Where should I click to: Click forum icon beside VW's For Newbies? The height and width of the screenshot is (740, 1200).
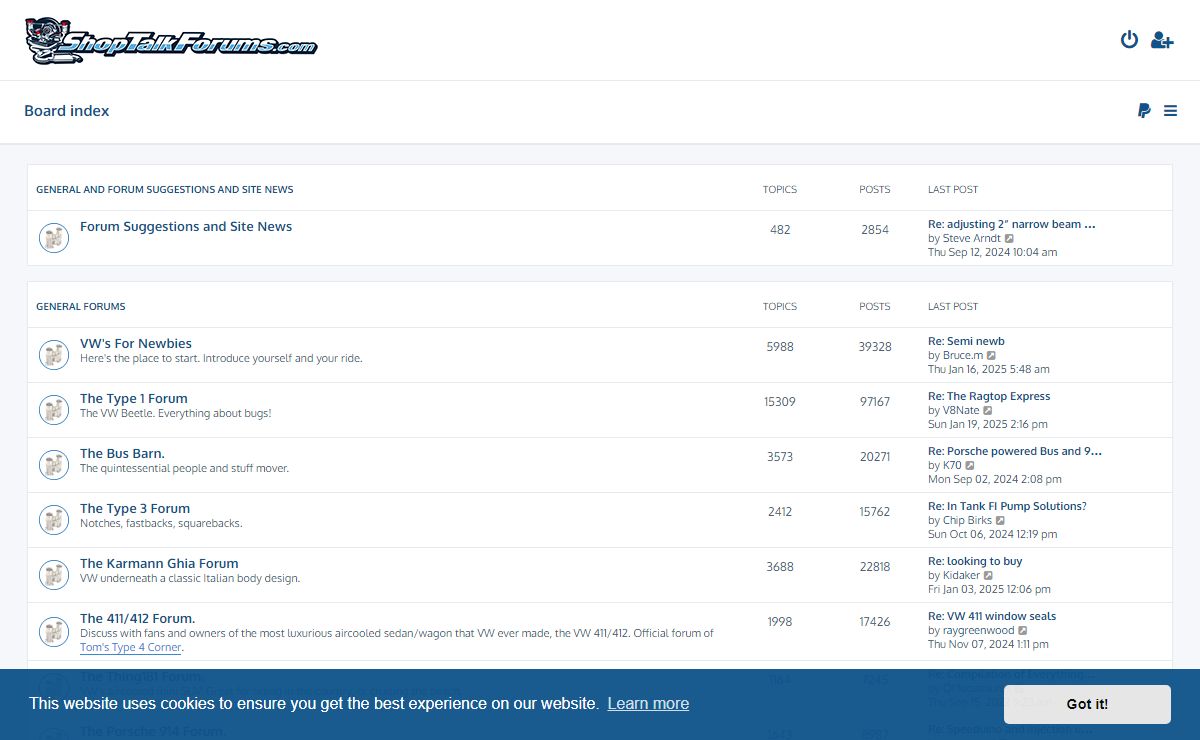tap(54, 355)
